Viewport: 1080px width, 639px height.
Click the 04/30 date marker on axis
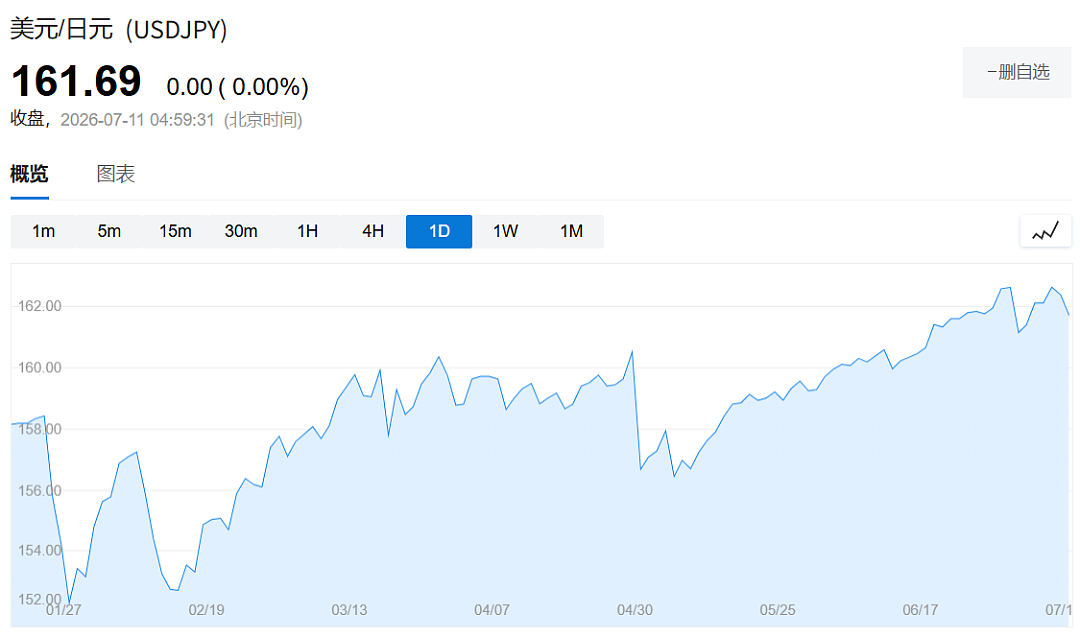pos(634,610)
